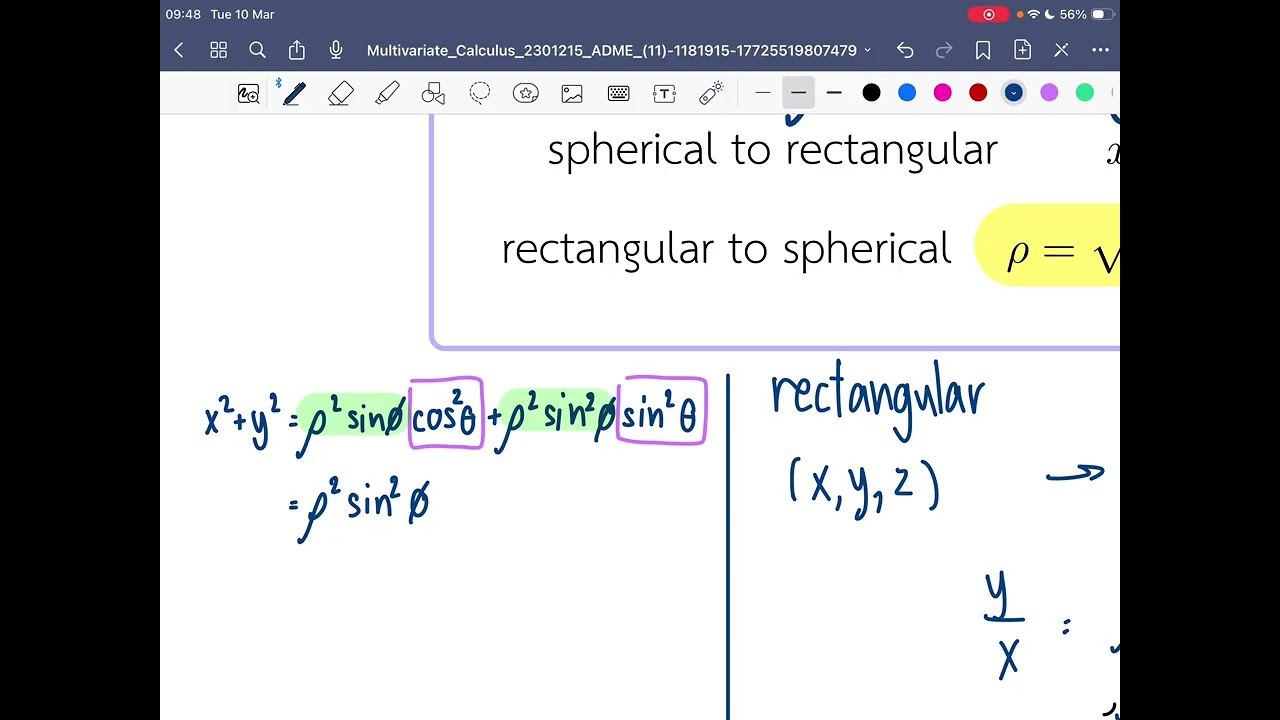Tap the red screen recording indicator
This screenshot has width=1280, height=720.
tap(988, 14)
